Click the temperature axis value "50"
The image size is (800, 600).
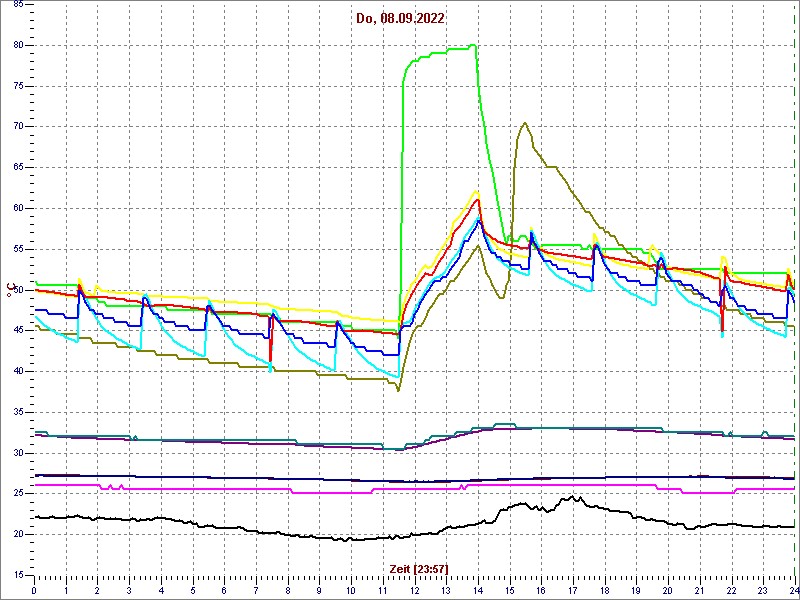pyautogui.click(x=16, y=290)
